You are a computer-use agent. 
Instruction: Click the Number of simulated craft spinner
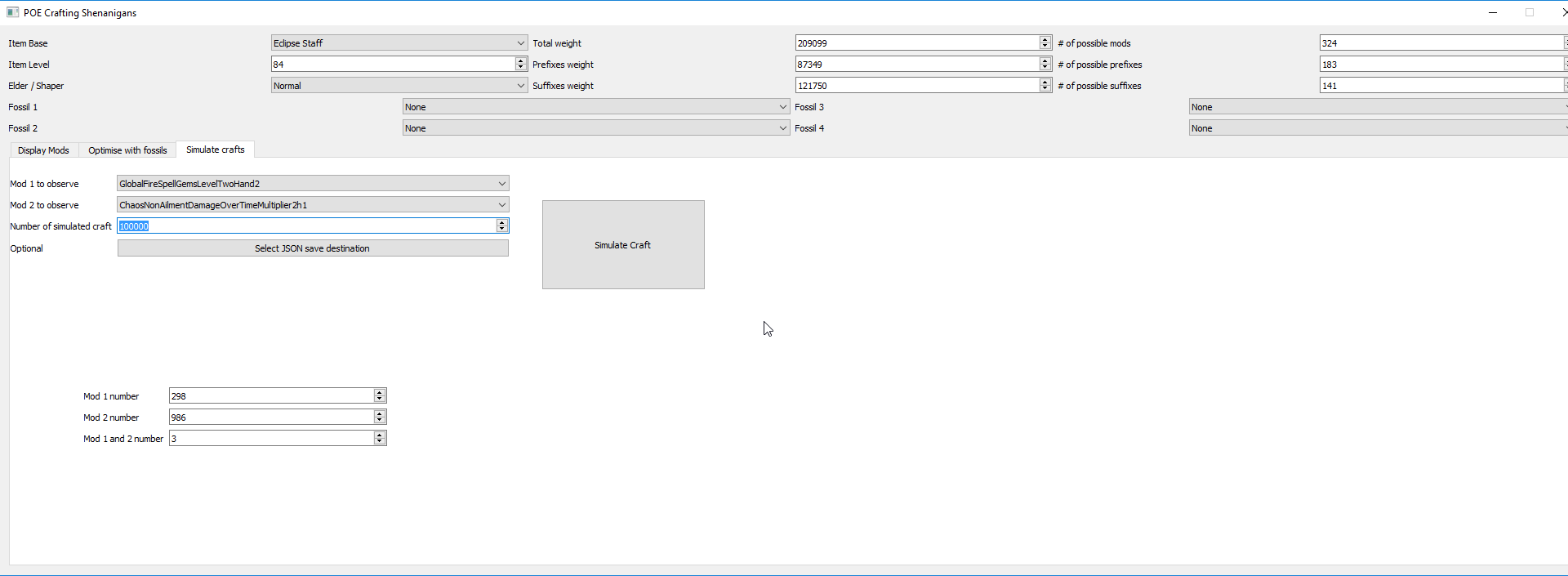click(502, 226)
